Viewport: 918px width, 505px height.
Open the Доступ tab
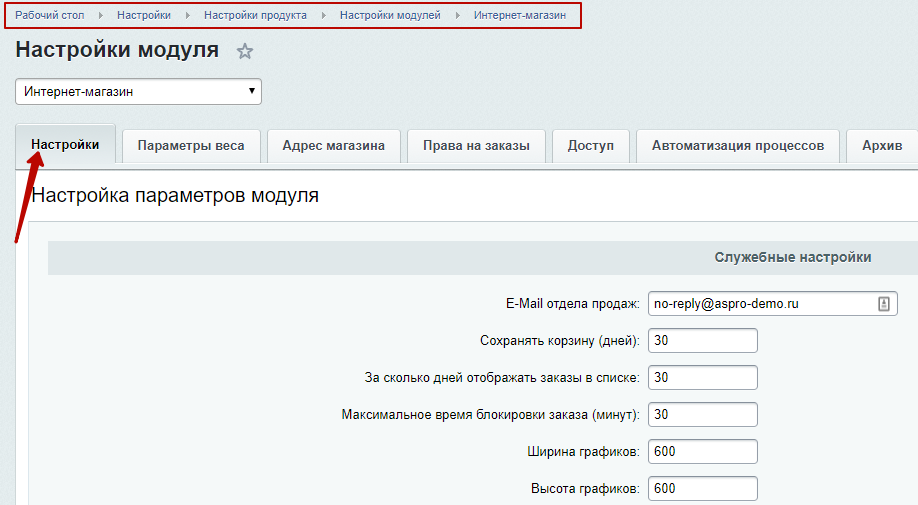pos(591,146)
